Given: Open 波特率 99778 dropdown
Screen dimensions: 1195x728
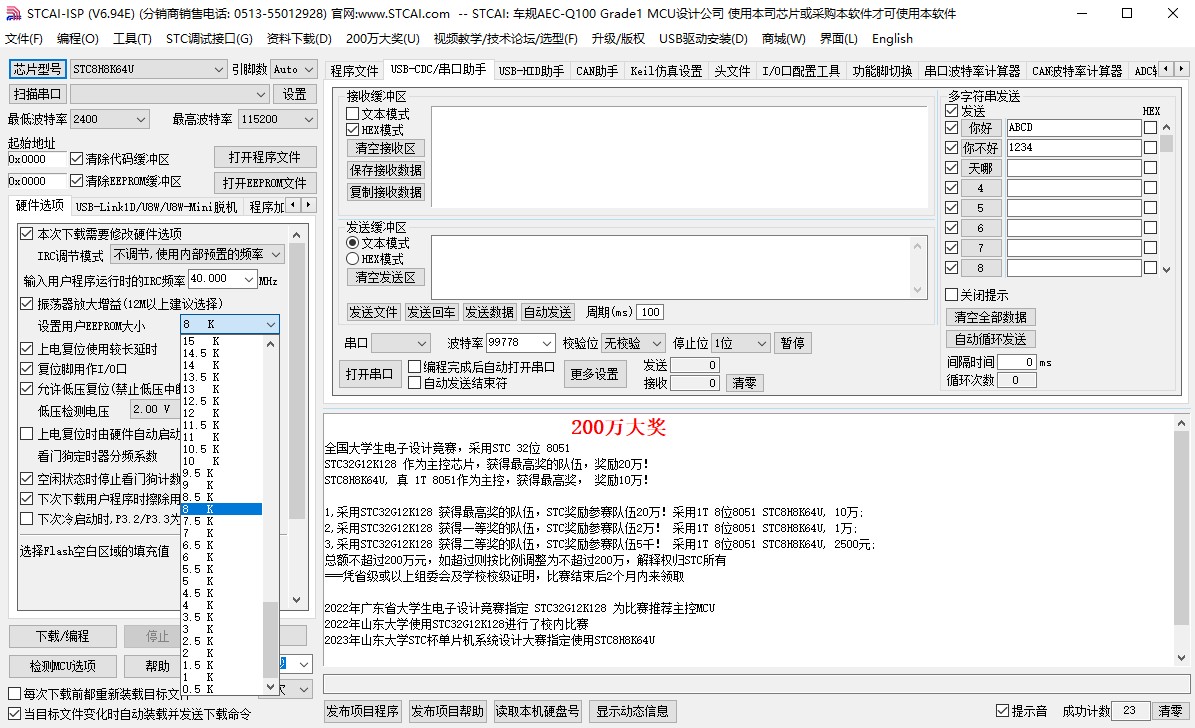Looking at the screenshot, I should click(521, 343).
